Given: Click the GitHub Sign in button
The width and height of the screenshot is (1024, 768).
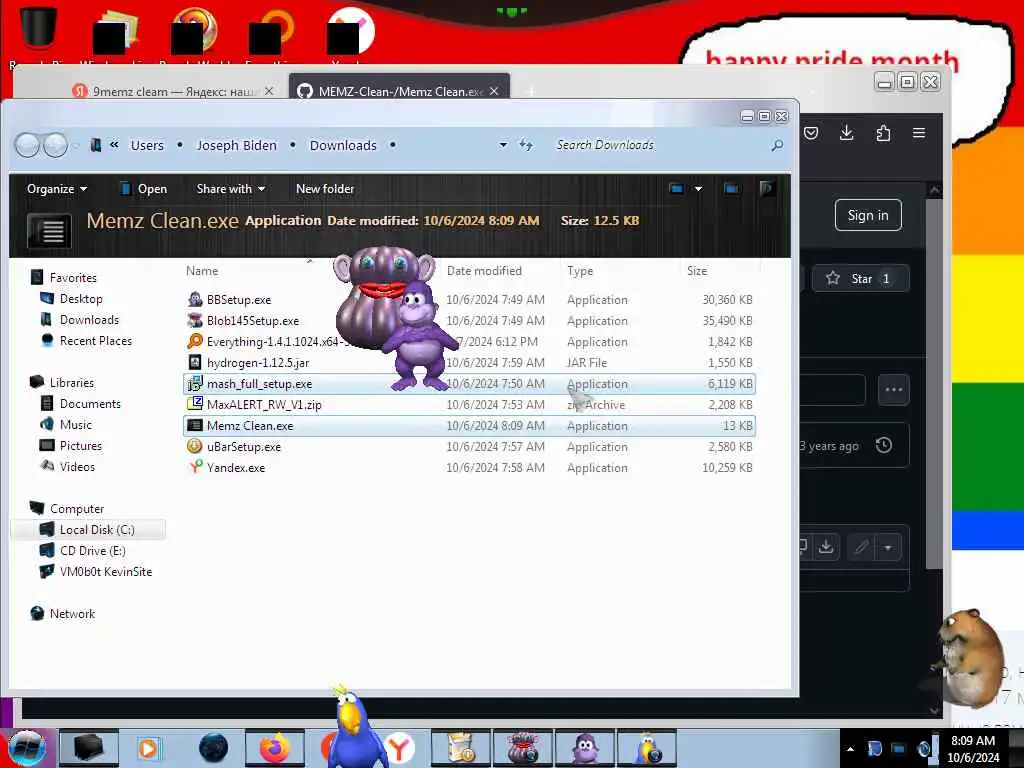Looking at the screenshot, I should point(868,215).
